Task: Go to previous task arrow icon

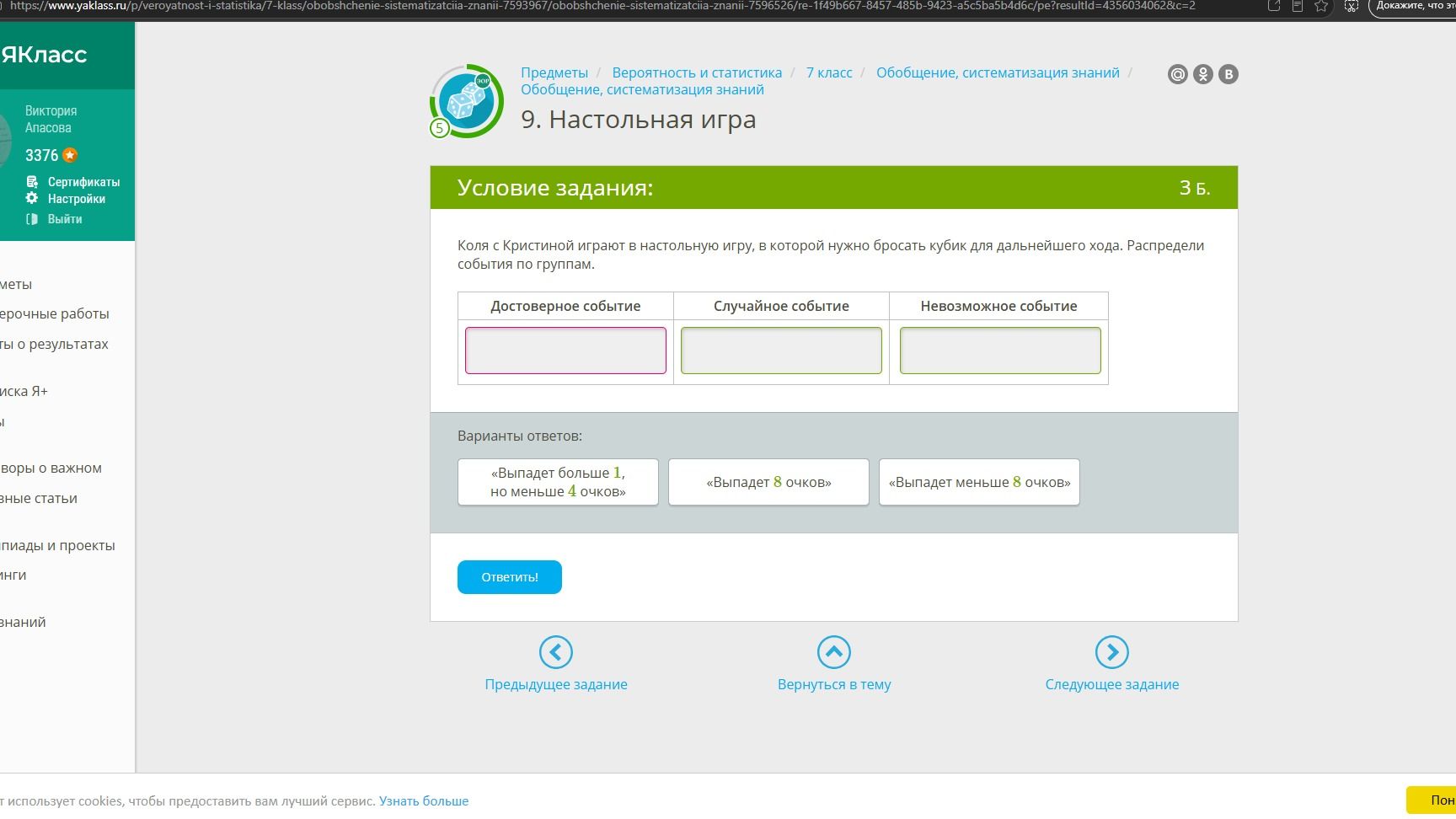Action: pyautogui.click(x=556, y=652)
